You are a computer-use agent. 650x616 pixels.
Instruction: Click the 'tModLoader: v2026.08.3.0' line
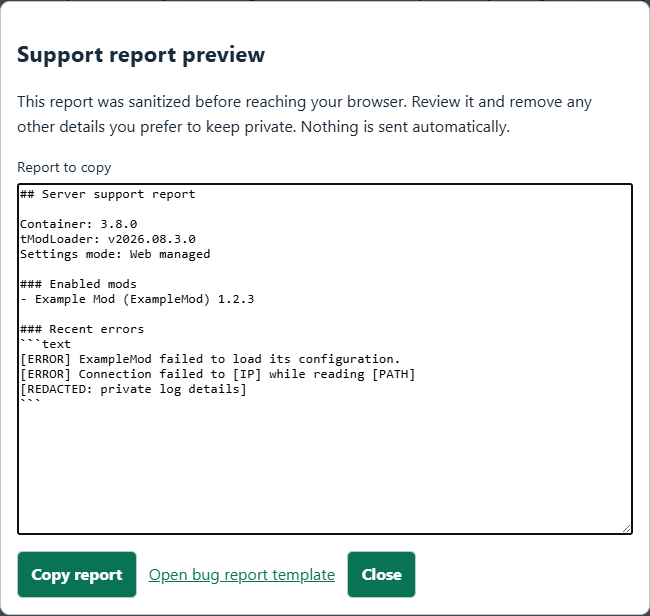tap(108, 239)
